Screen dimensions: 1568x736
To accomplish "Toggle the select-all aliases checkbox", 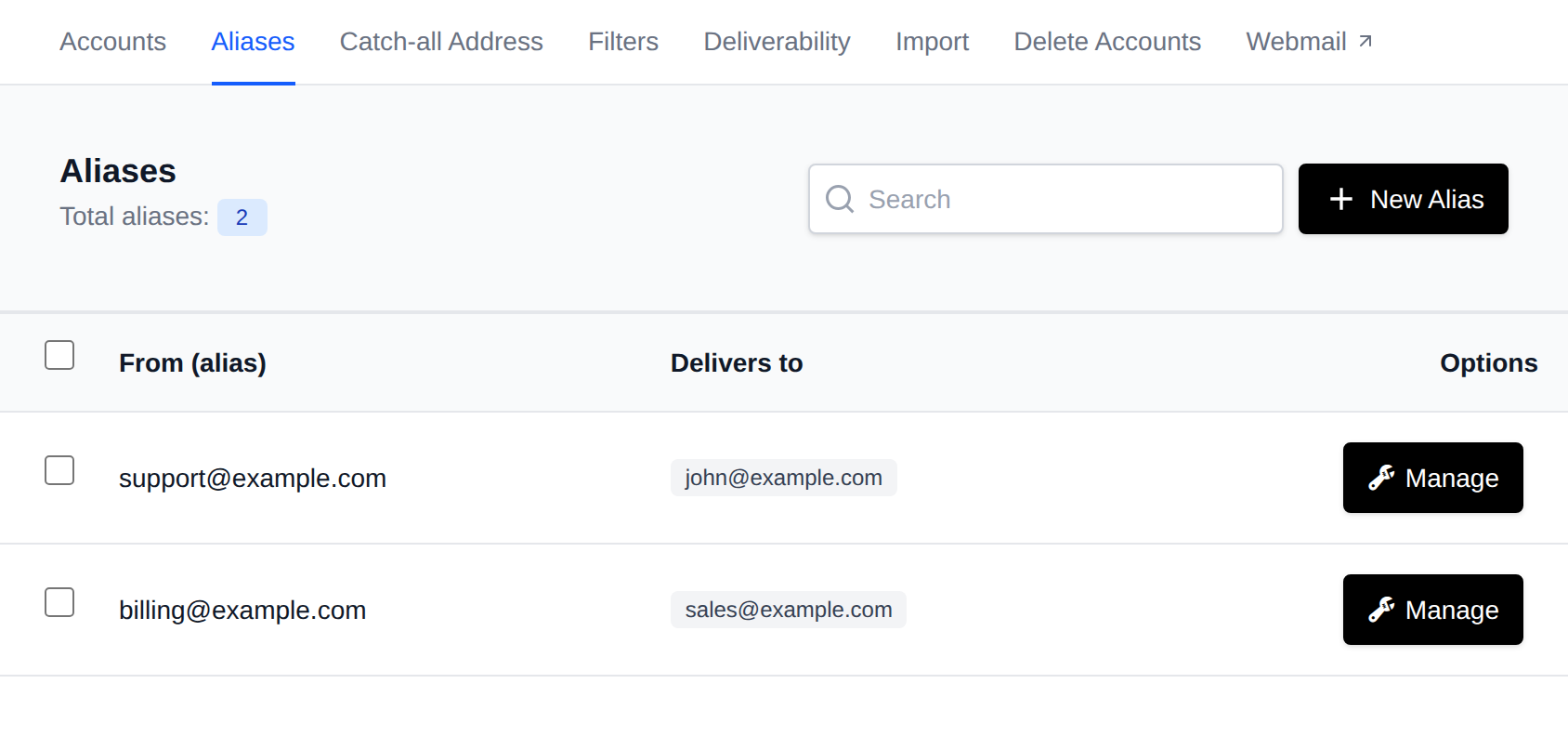I will [59, 355].
